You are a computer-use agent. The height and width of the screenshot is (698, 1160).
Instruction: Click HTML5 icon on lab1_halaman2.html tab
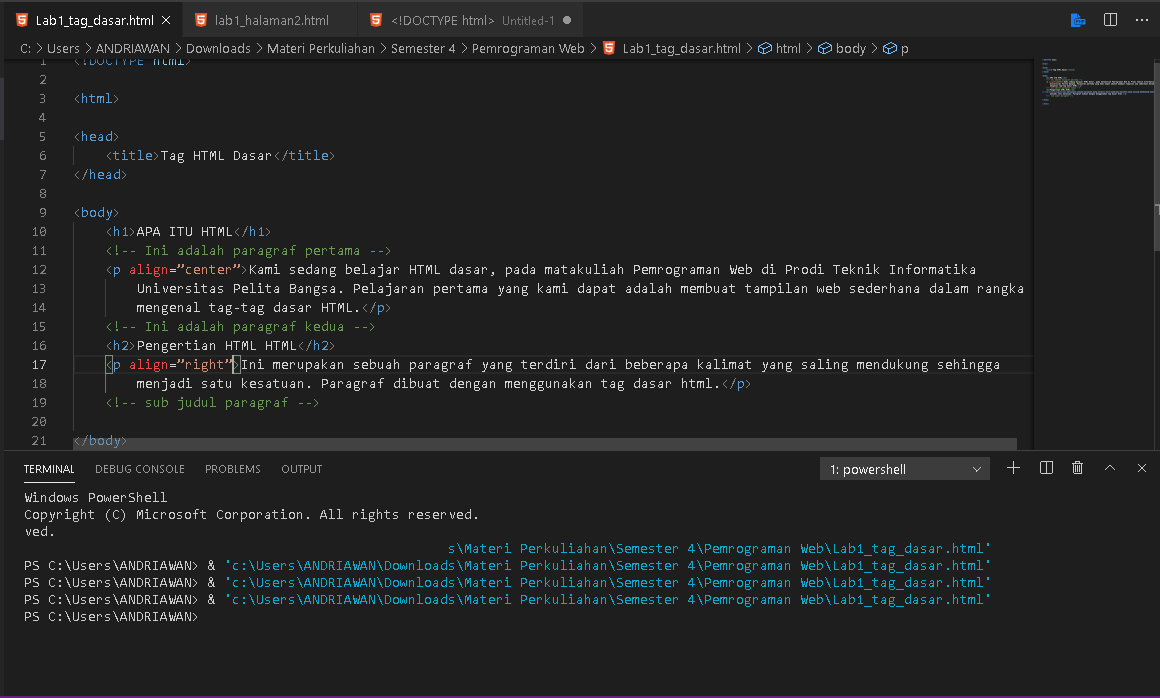[200, 20]
